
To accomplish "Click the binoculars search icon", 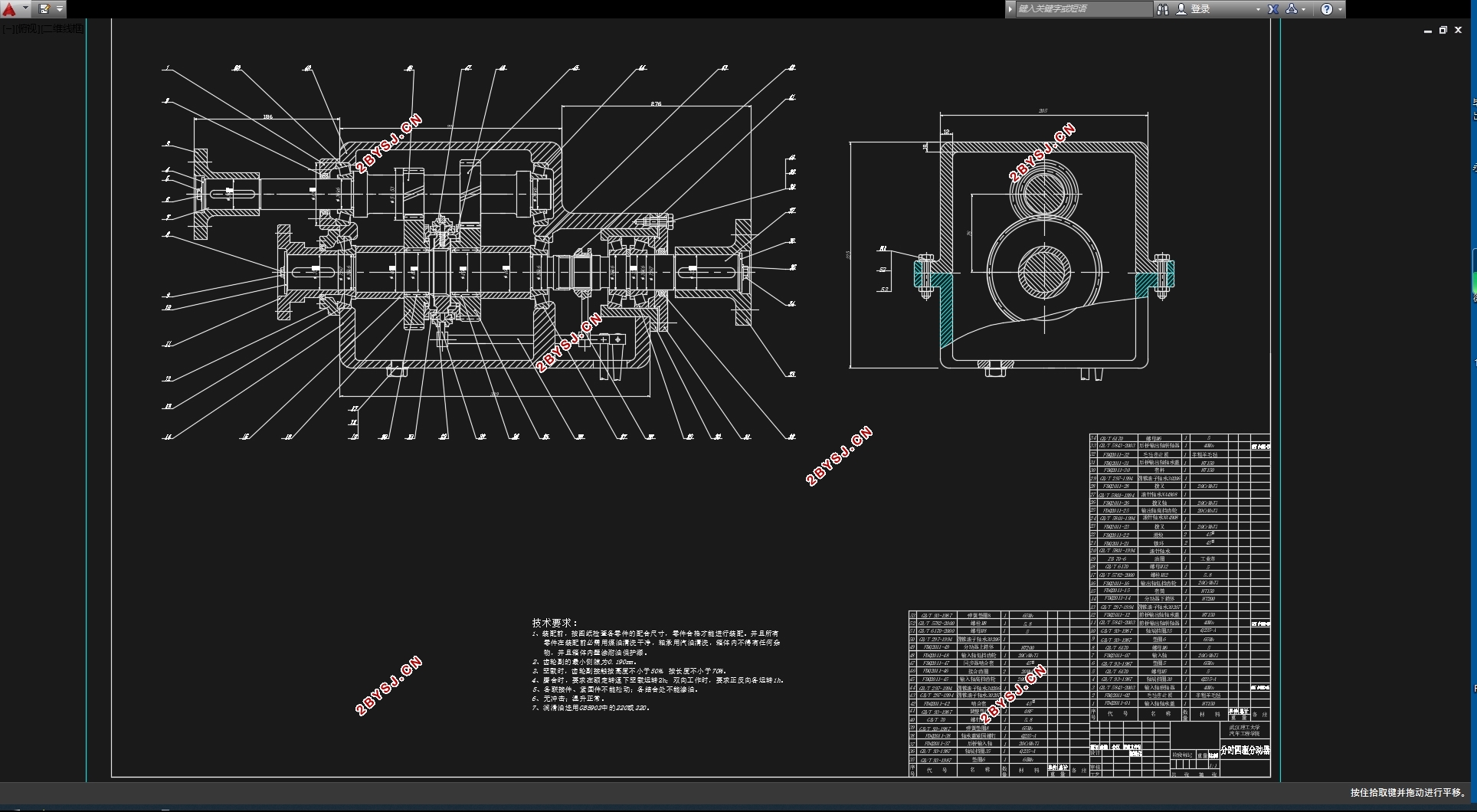I will (x=1163, y=9).
